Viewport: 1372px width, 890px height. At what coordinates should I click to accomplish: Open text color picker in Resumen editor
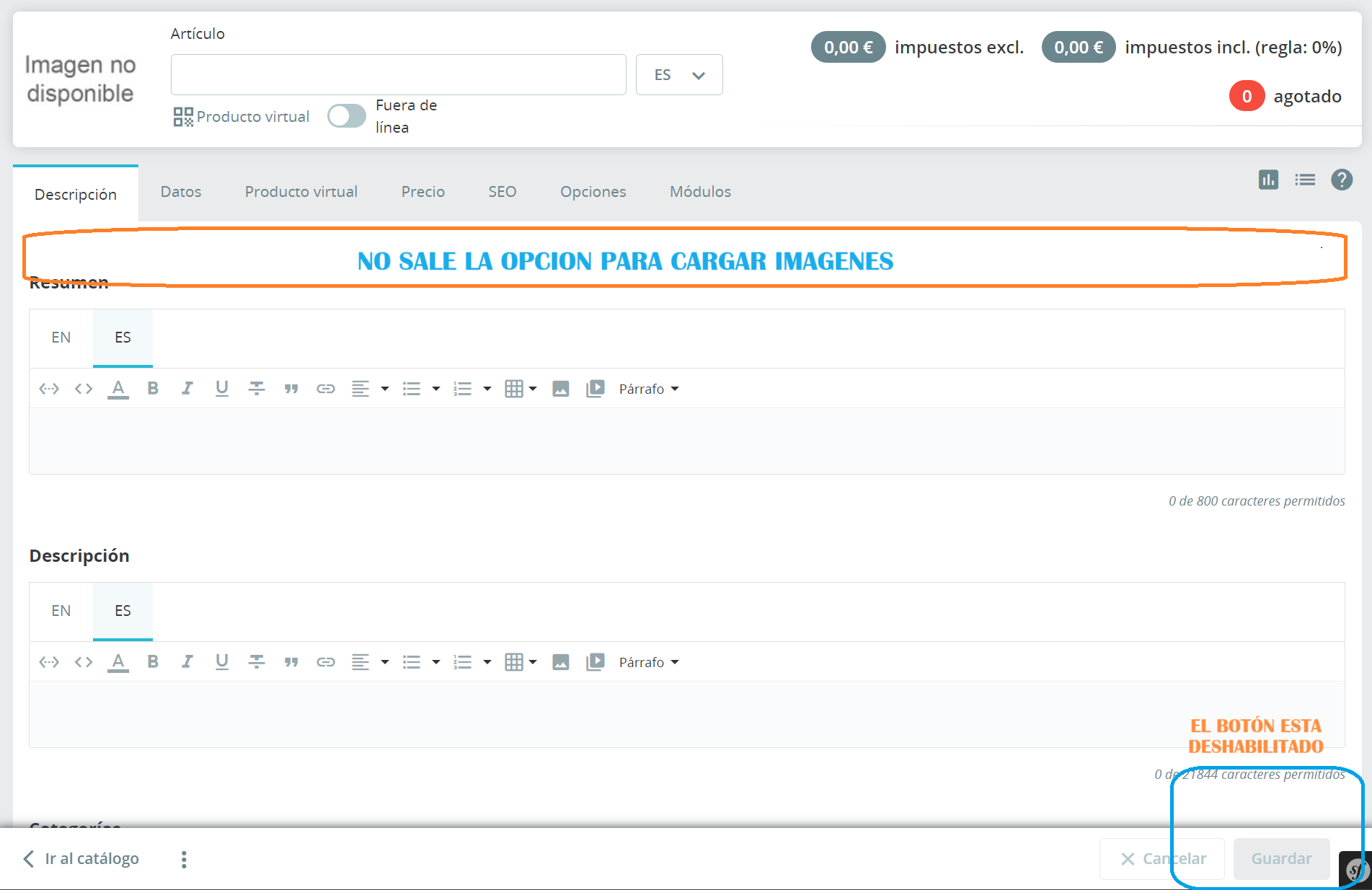coord(118,389)
